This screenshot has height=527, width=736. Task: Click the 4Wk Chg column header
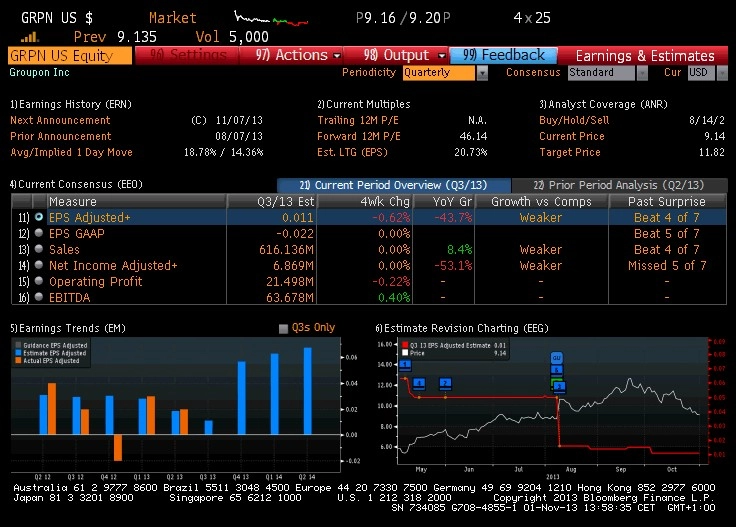click(x=365, y=201)
